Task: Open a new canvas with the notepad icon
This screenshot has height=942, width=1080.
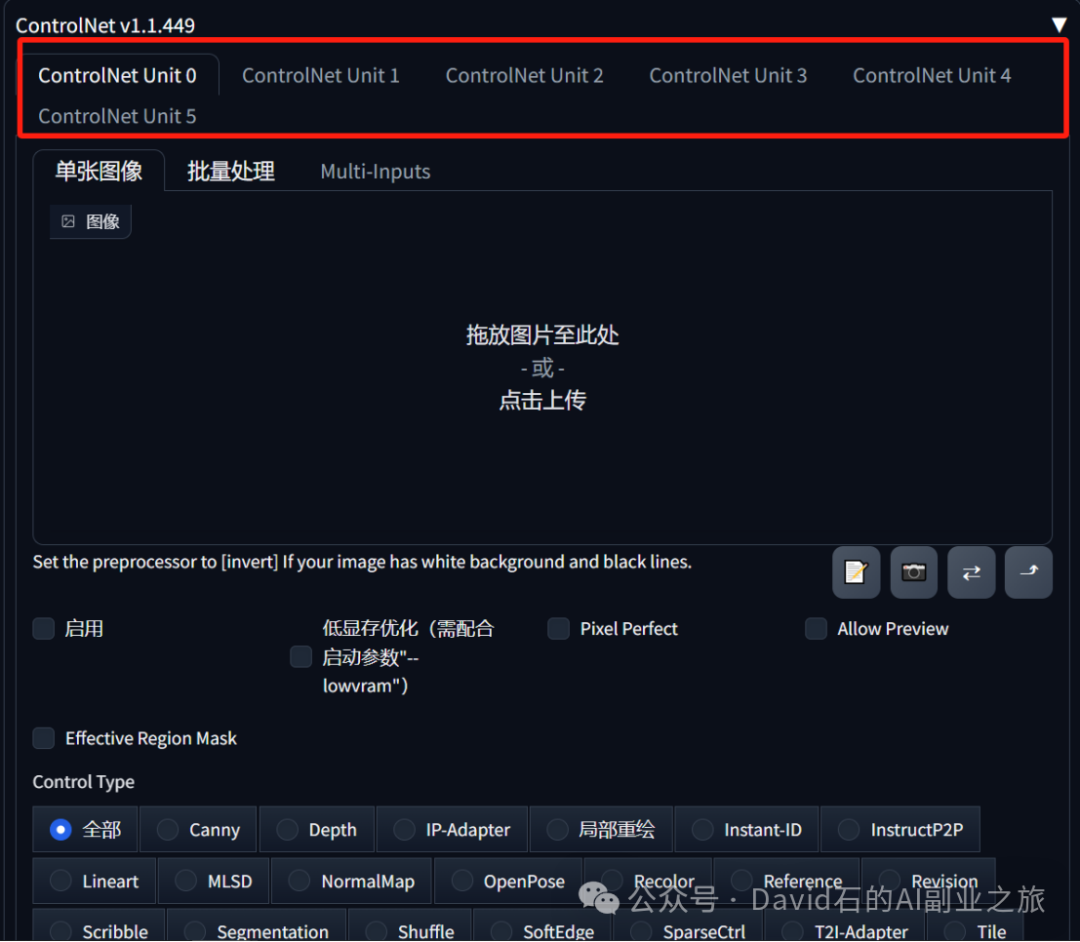Action: tap(856, 572)
